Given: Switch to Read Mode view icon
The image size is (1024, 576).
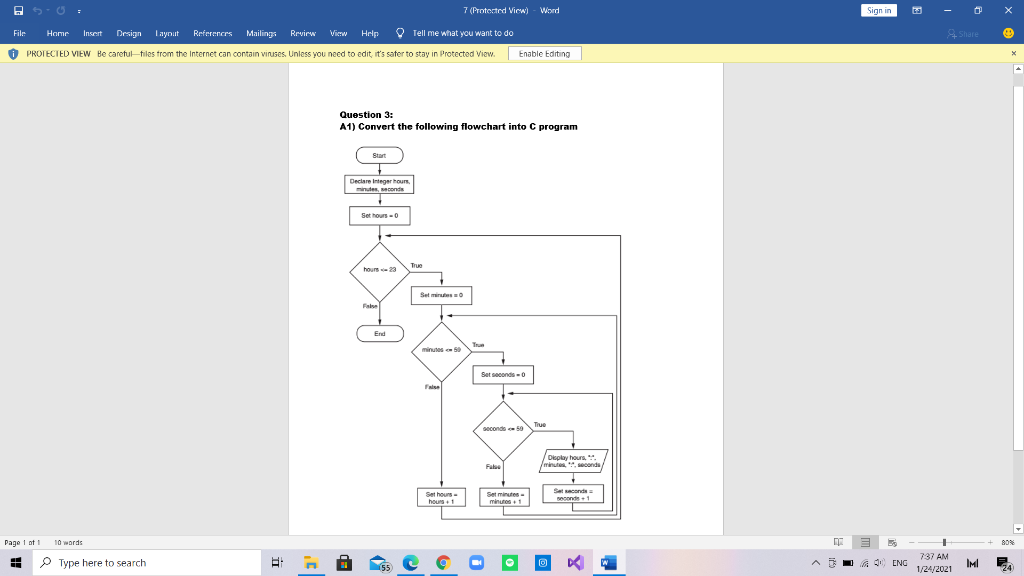Looking at the screenshot, I should (x=839, y=542).
